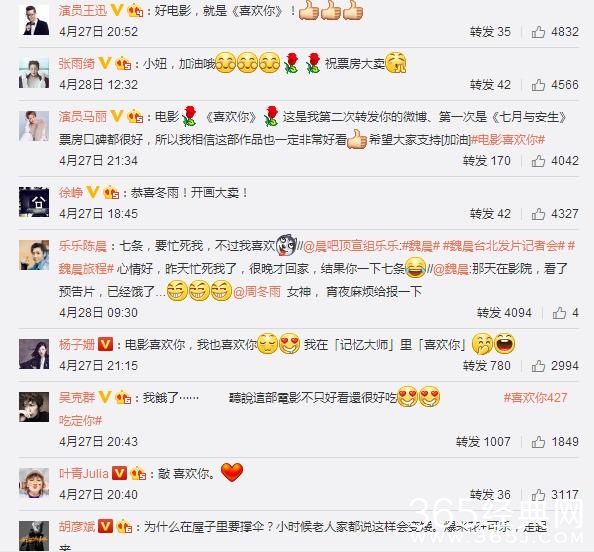Open the @晨吧顶宣组乐乐 mention link
Screen dimensions: 594x552
[350, 246]
